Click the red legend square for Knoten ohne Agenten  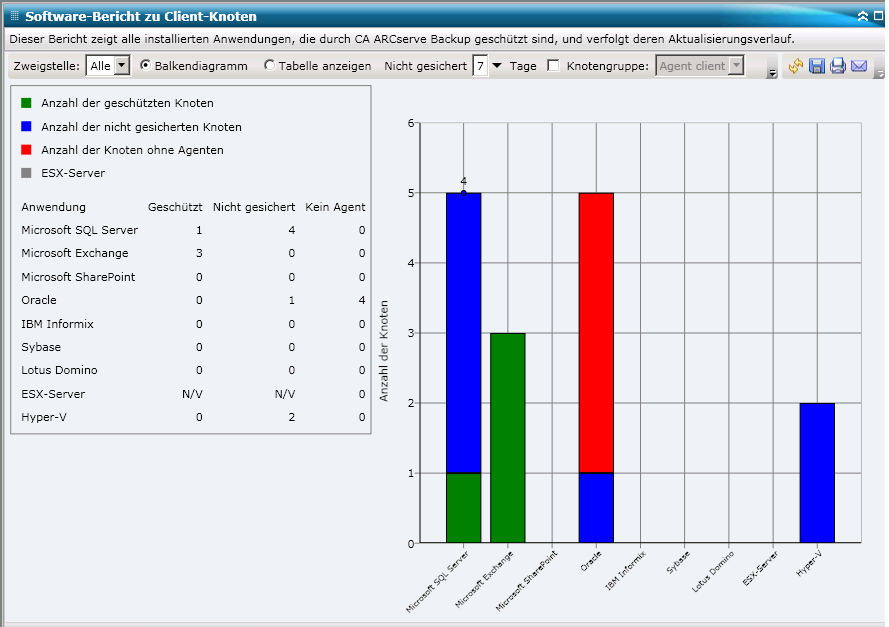click(x=26, y=150)
